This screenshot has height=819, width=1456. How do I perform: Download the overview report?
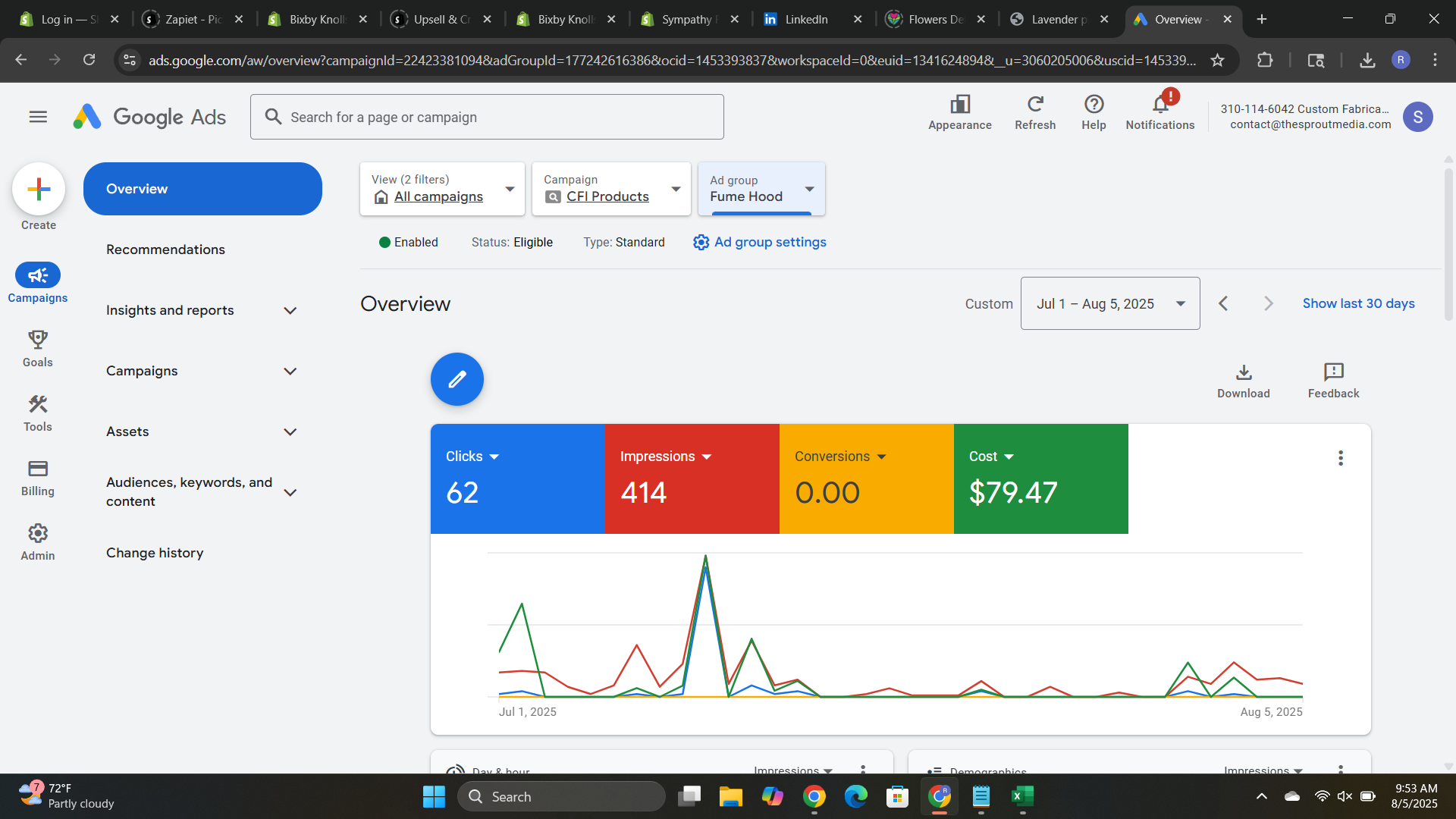pos(1243,381)
